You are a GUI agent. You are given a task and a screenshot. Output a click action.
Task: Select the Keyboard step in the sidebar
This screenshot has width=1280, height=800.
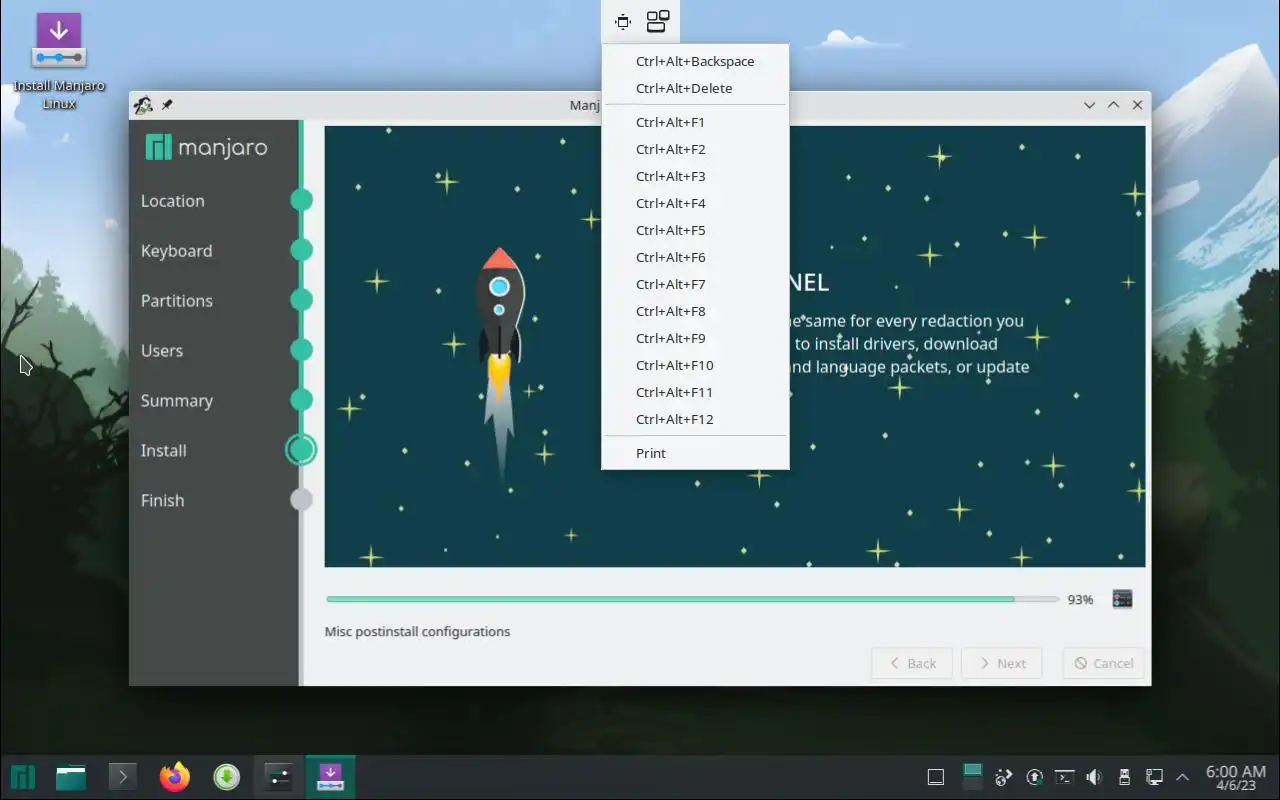pyautogui.click(x=176, y=251)
